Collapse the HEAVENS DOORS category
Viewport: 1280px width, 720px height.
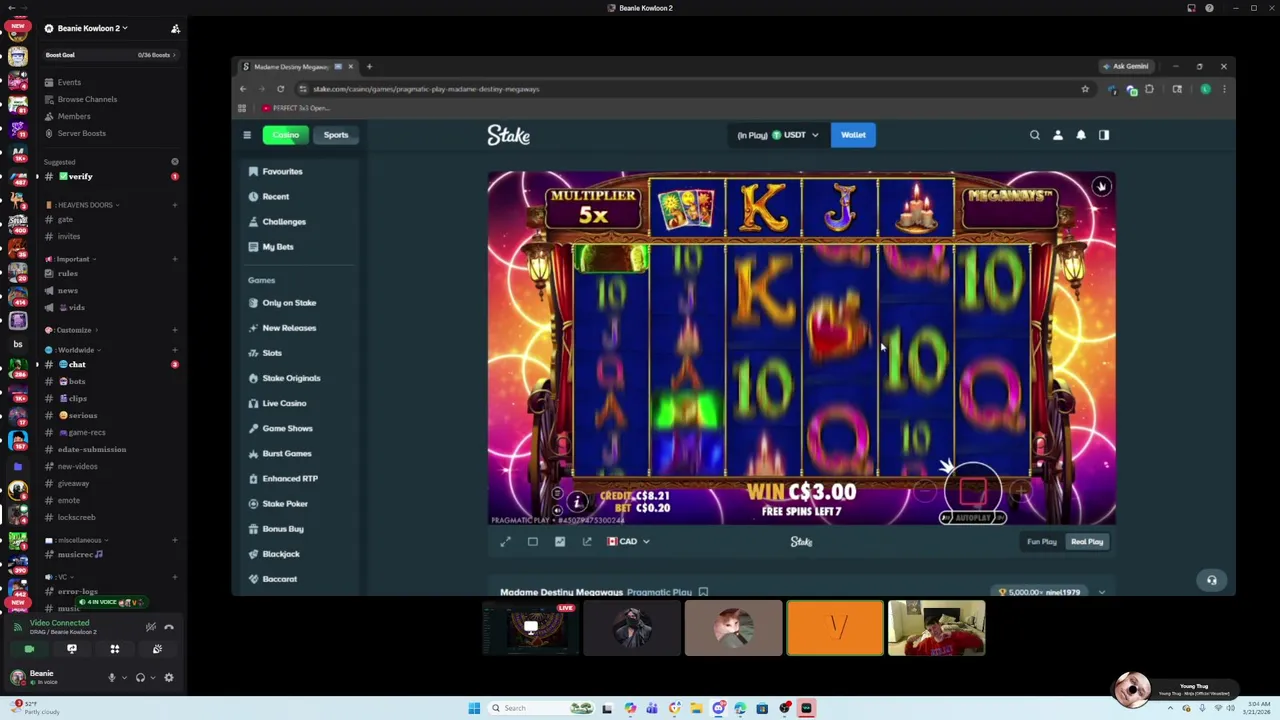85,205
